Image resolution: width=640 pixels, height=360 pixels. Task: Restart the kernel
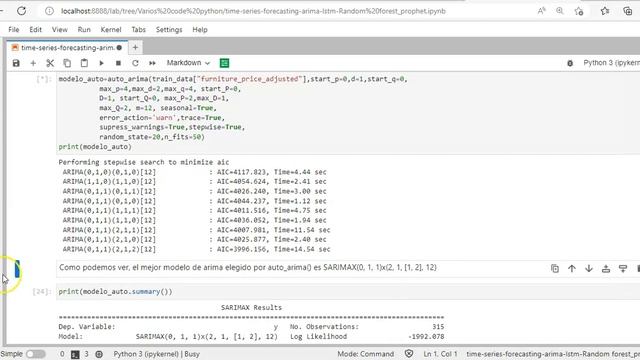135,63
